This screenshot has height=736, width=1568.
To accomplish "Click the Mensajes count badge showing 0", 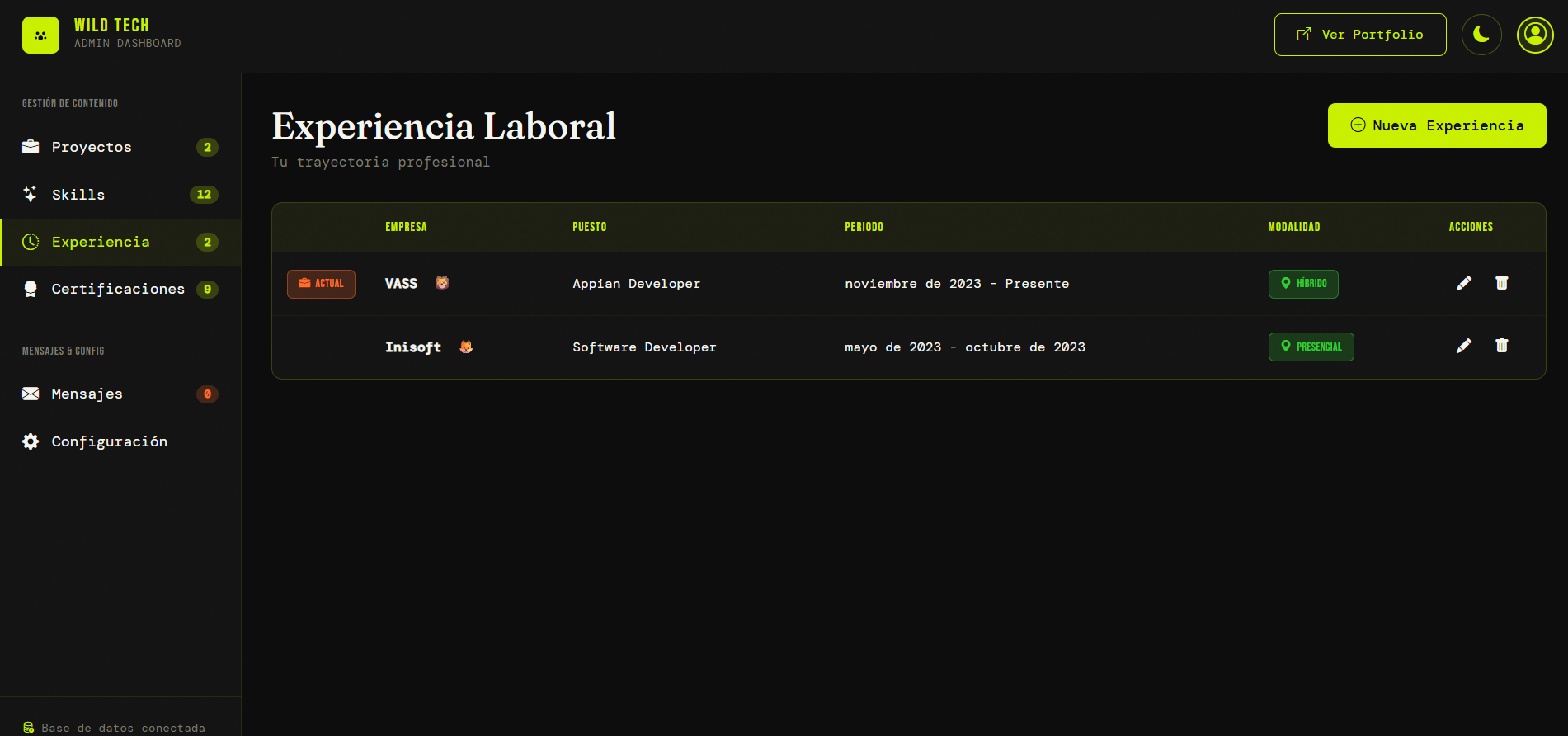I will click(x=207, y=394).
